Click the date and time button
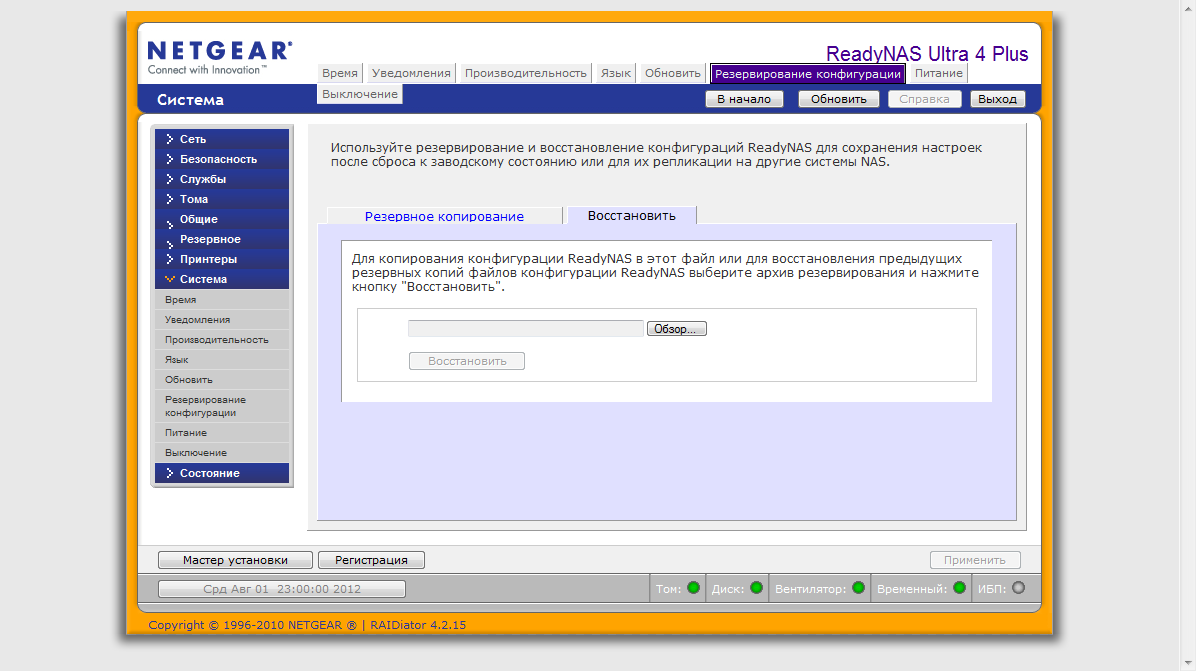This screenshot has height=671, width=1196. point(281,589)
